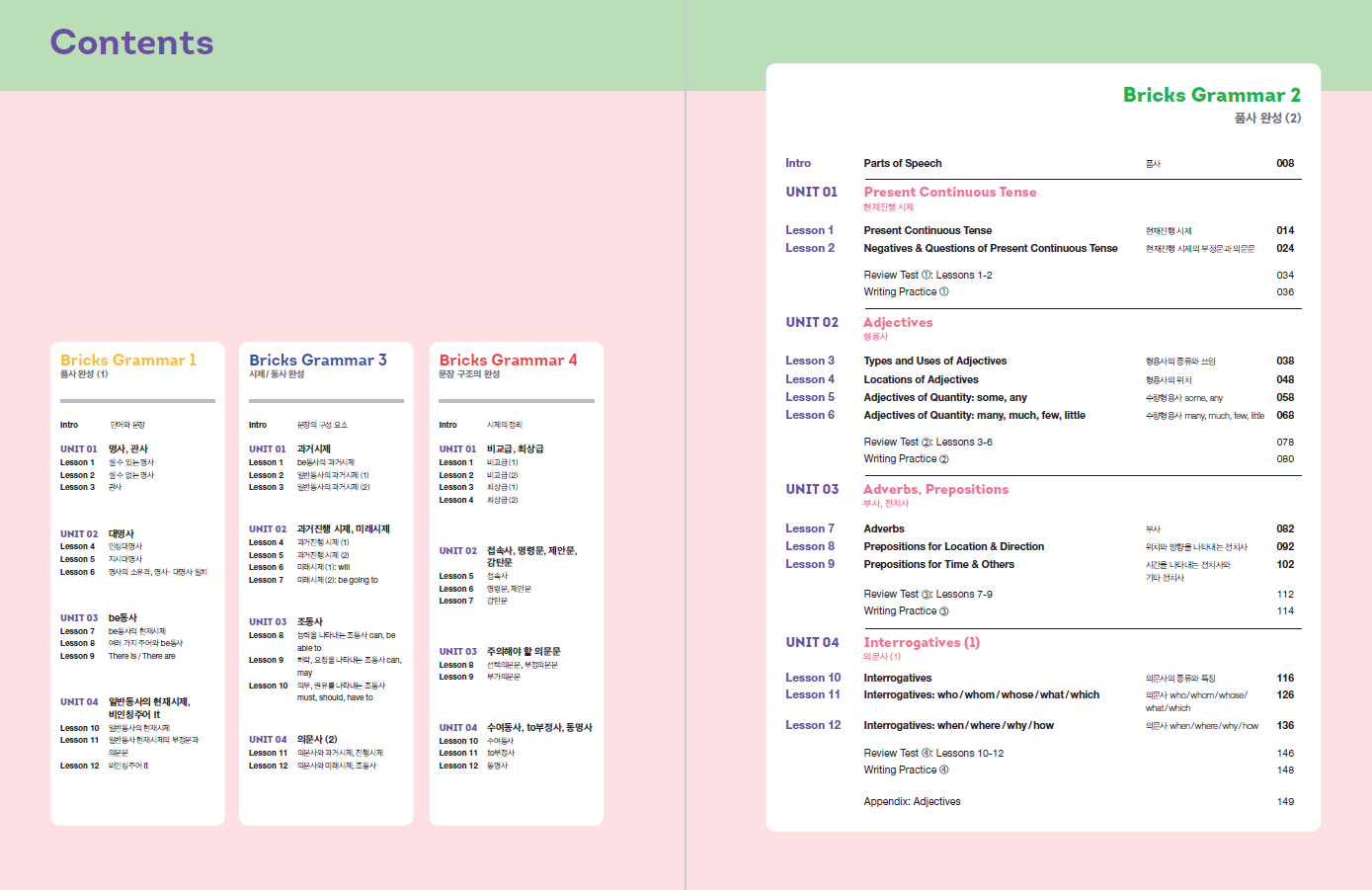Select "Interrogatives: when/where/why/how"
This screenshot has width=1372, height=890.
pos(958,725)
